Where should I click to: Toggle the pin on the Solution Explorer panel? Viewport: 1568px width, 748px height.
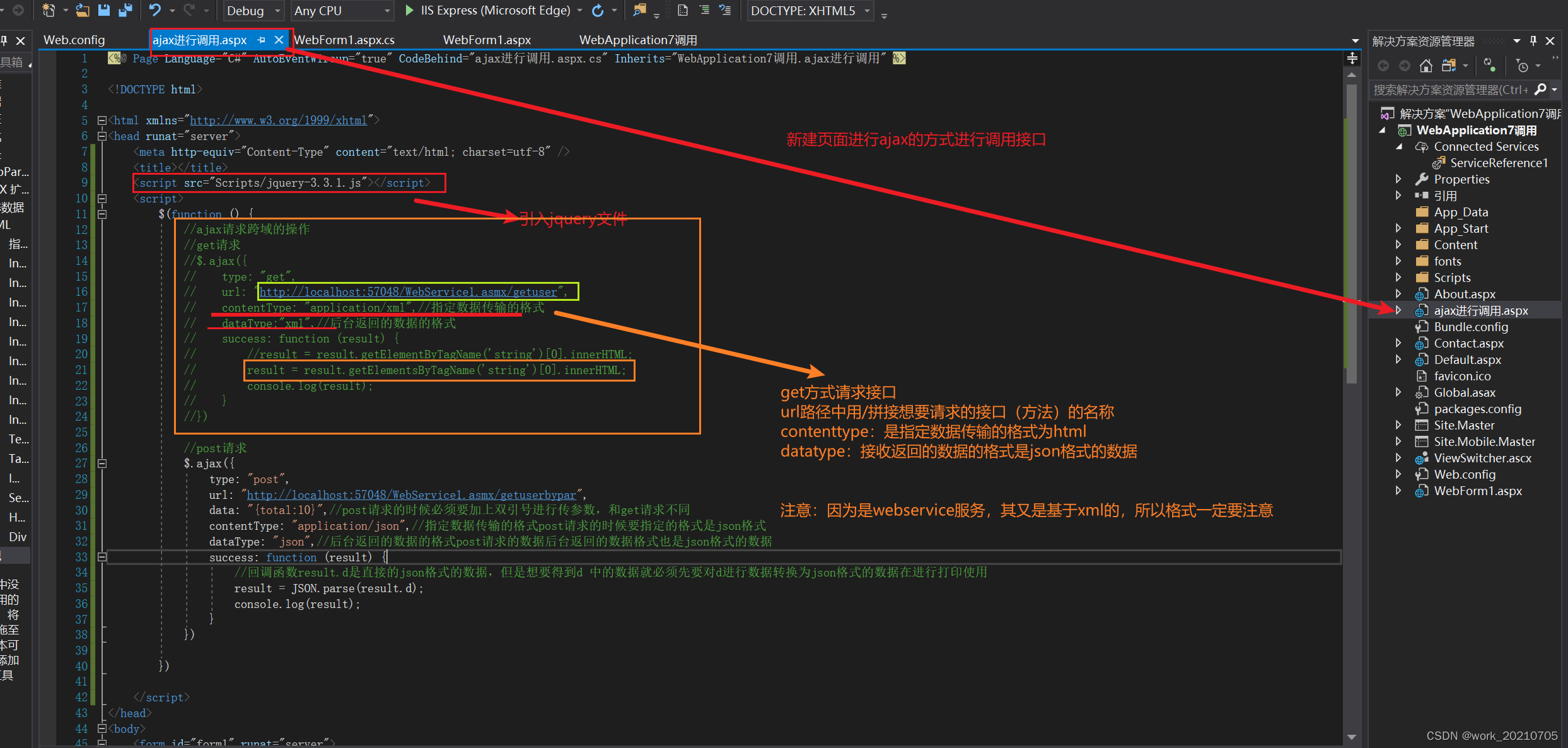coord(1533,41)
